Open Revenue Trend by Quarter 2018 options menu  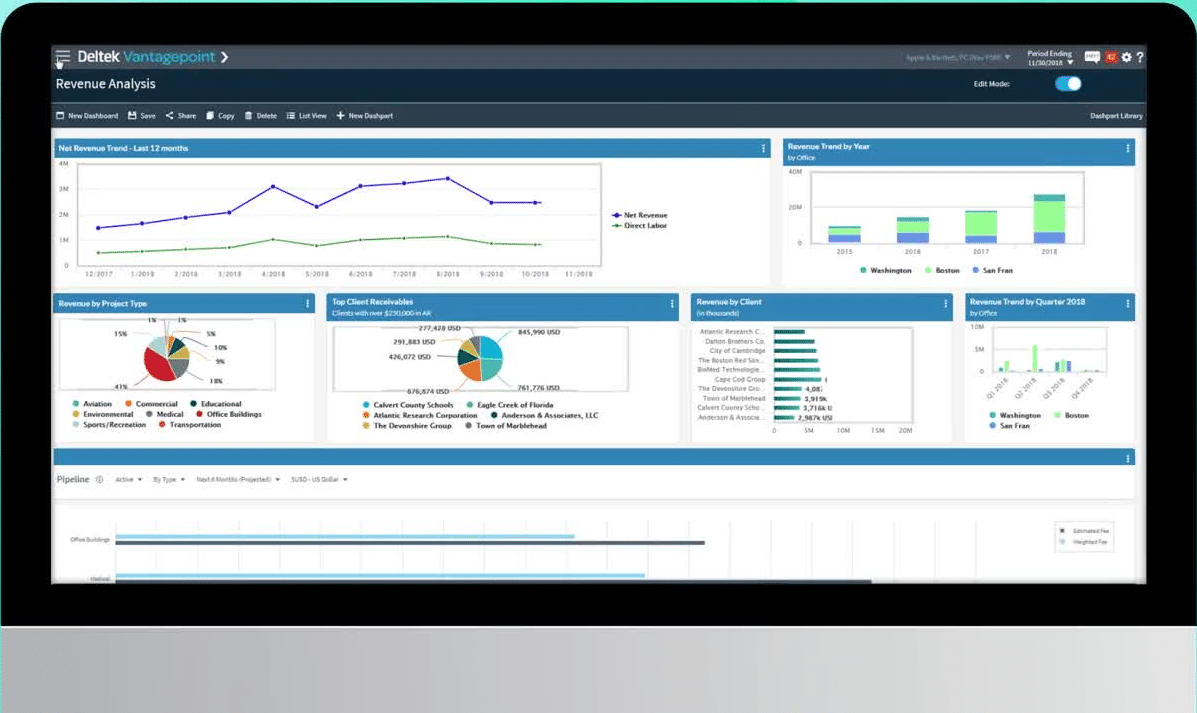(x=1128, y=304)
